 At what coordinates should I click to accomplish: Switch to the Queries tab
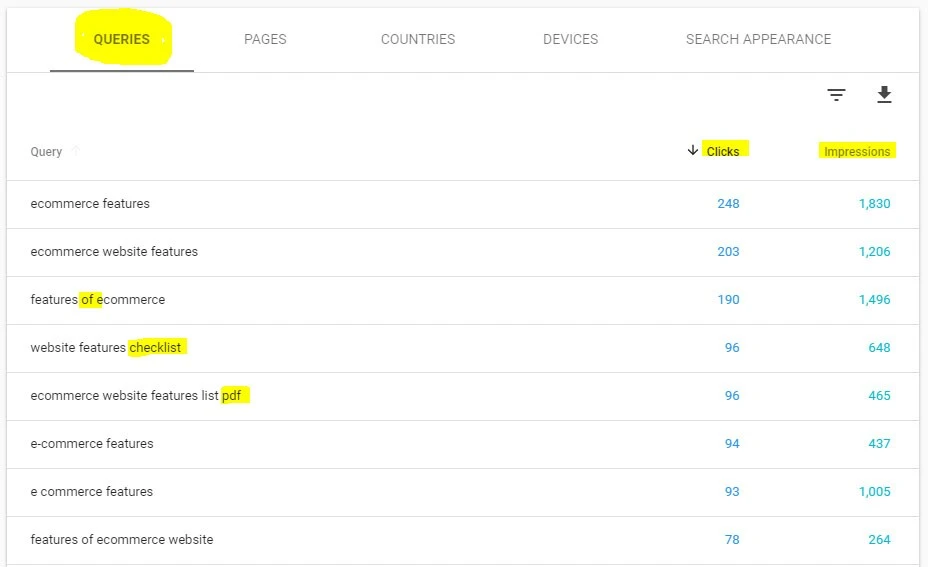click(121, 39)
